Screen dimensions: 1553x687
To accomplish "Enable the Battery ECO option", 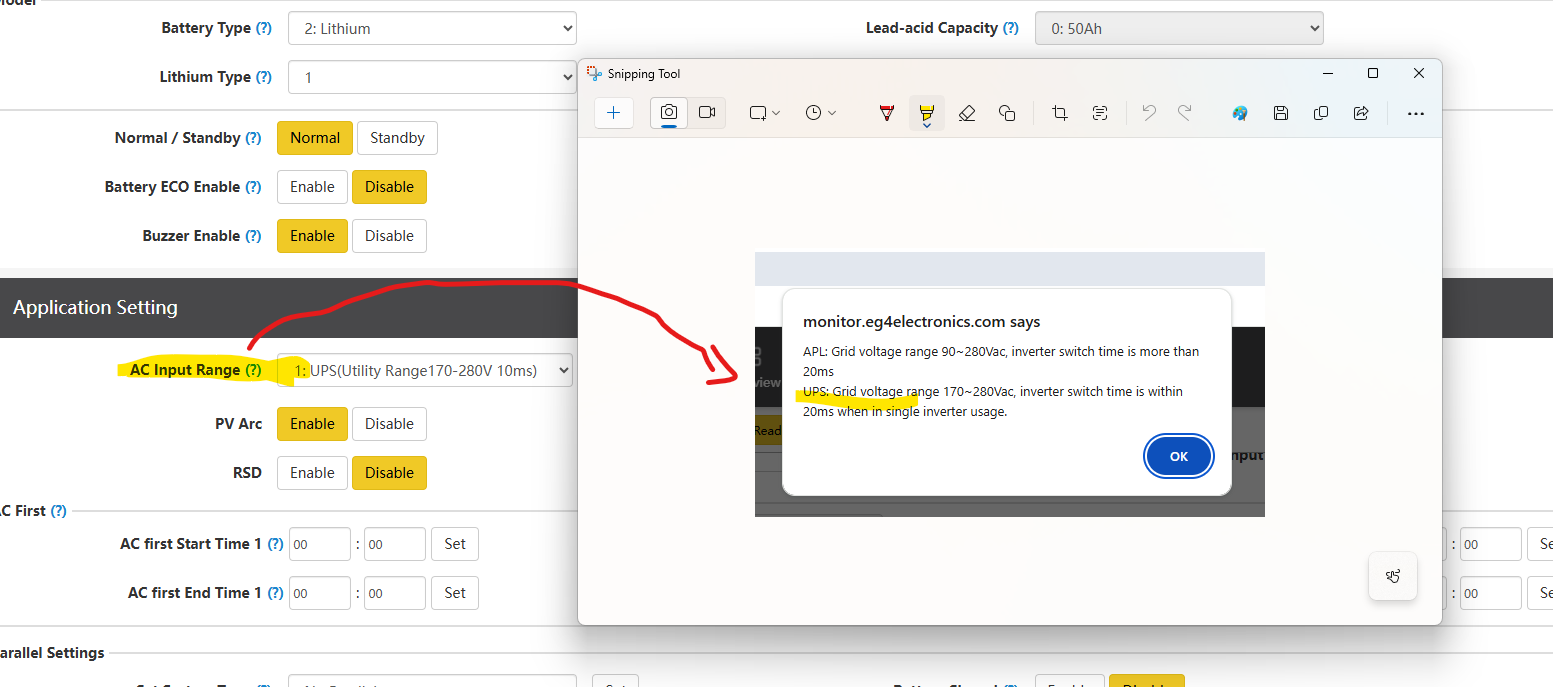I will (312, 187).
